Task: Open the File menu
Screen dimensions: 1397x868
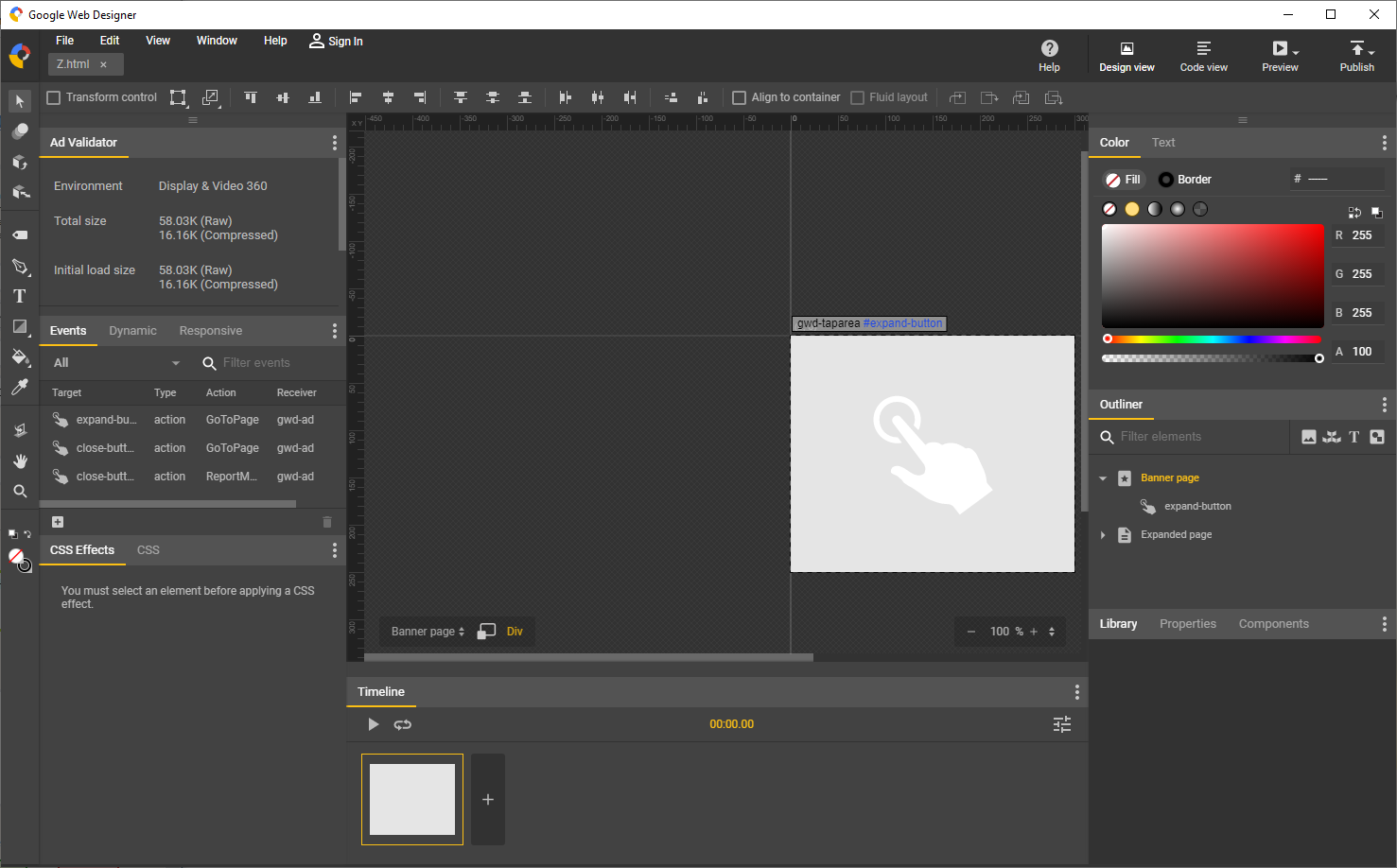Action: click(x=64, y=41)
